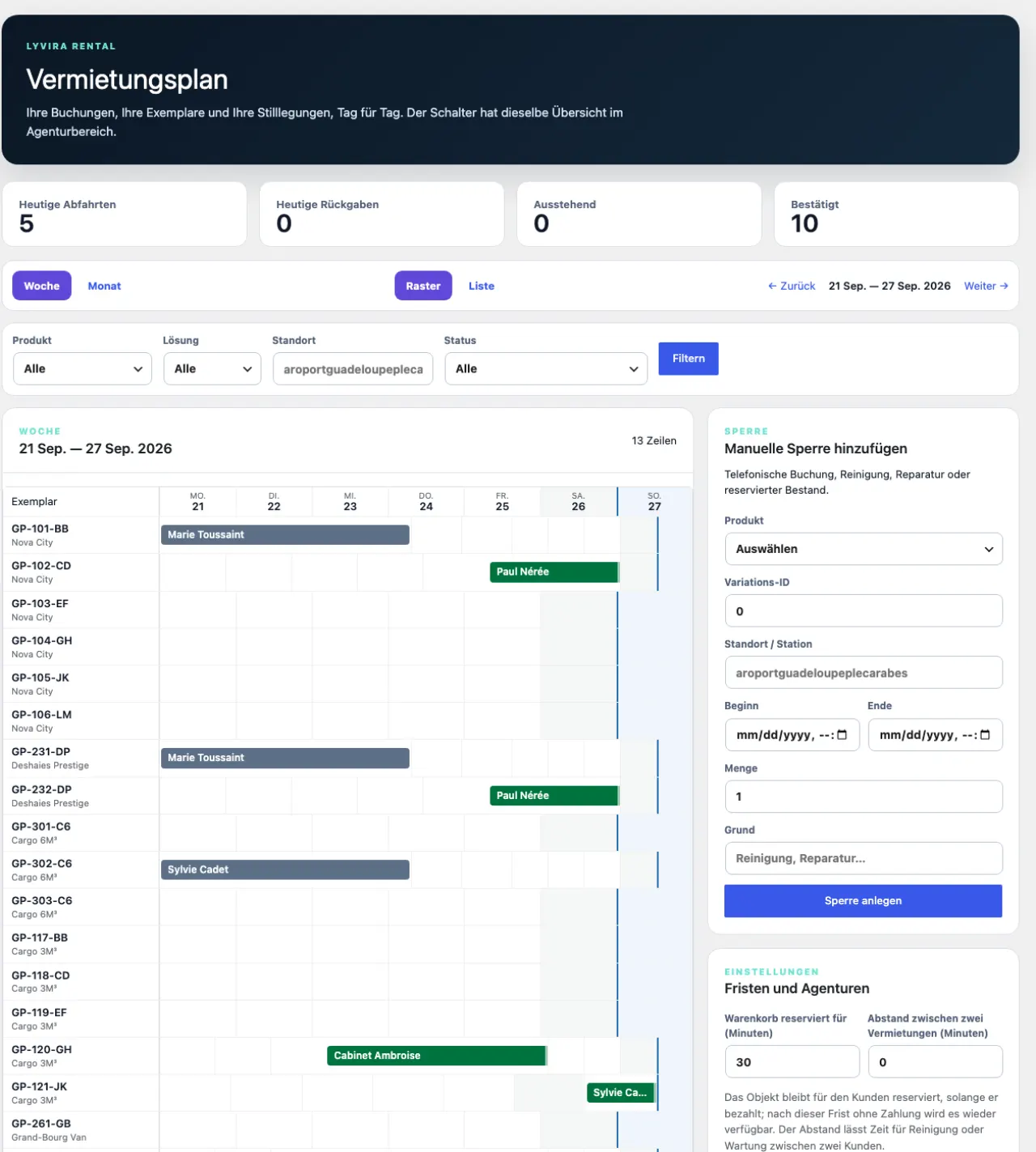The image size is (1036, 1152).
Task: Click the Standort filter input field
Action: click(353, 369)
